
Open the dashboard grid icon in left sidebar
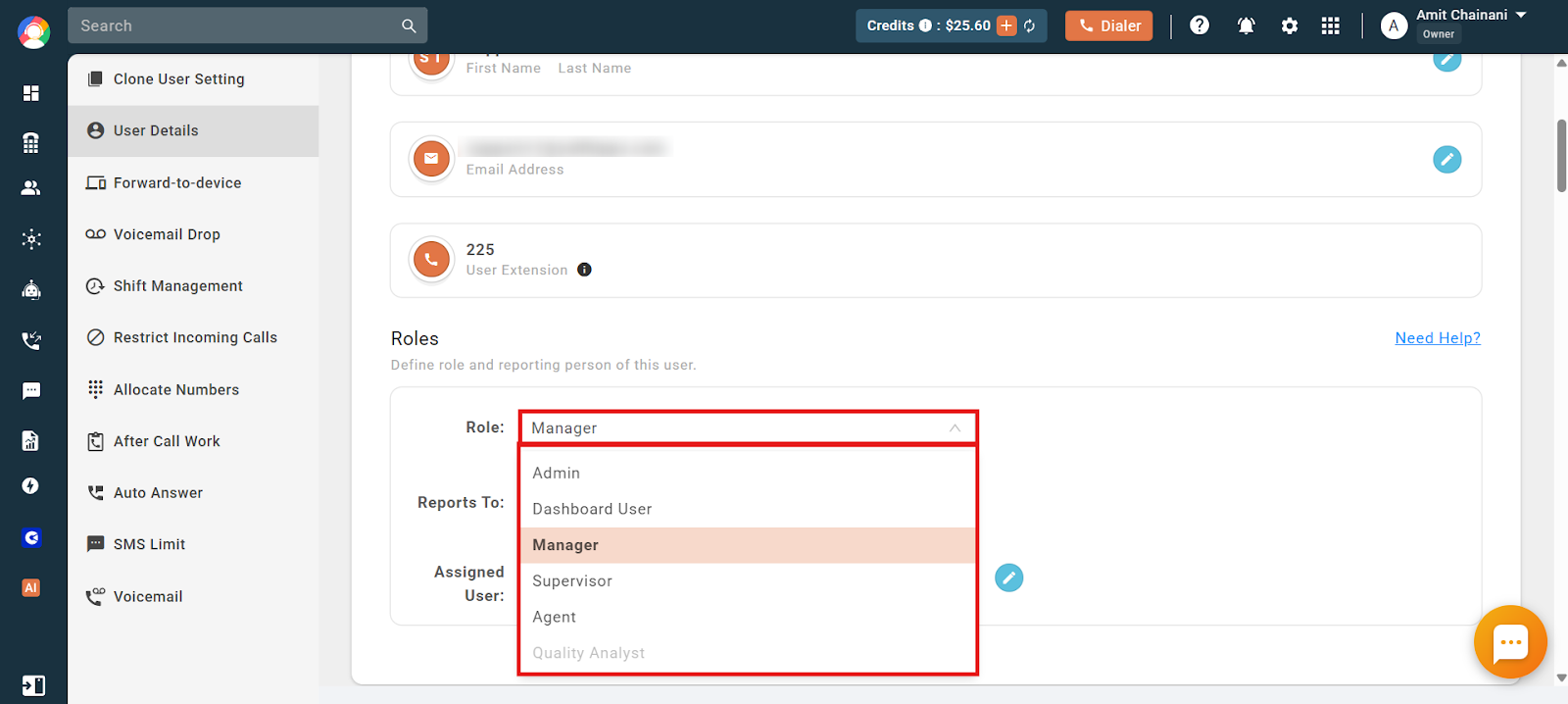(x=31, y=93)
